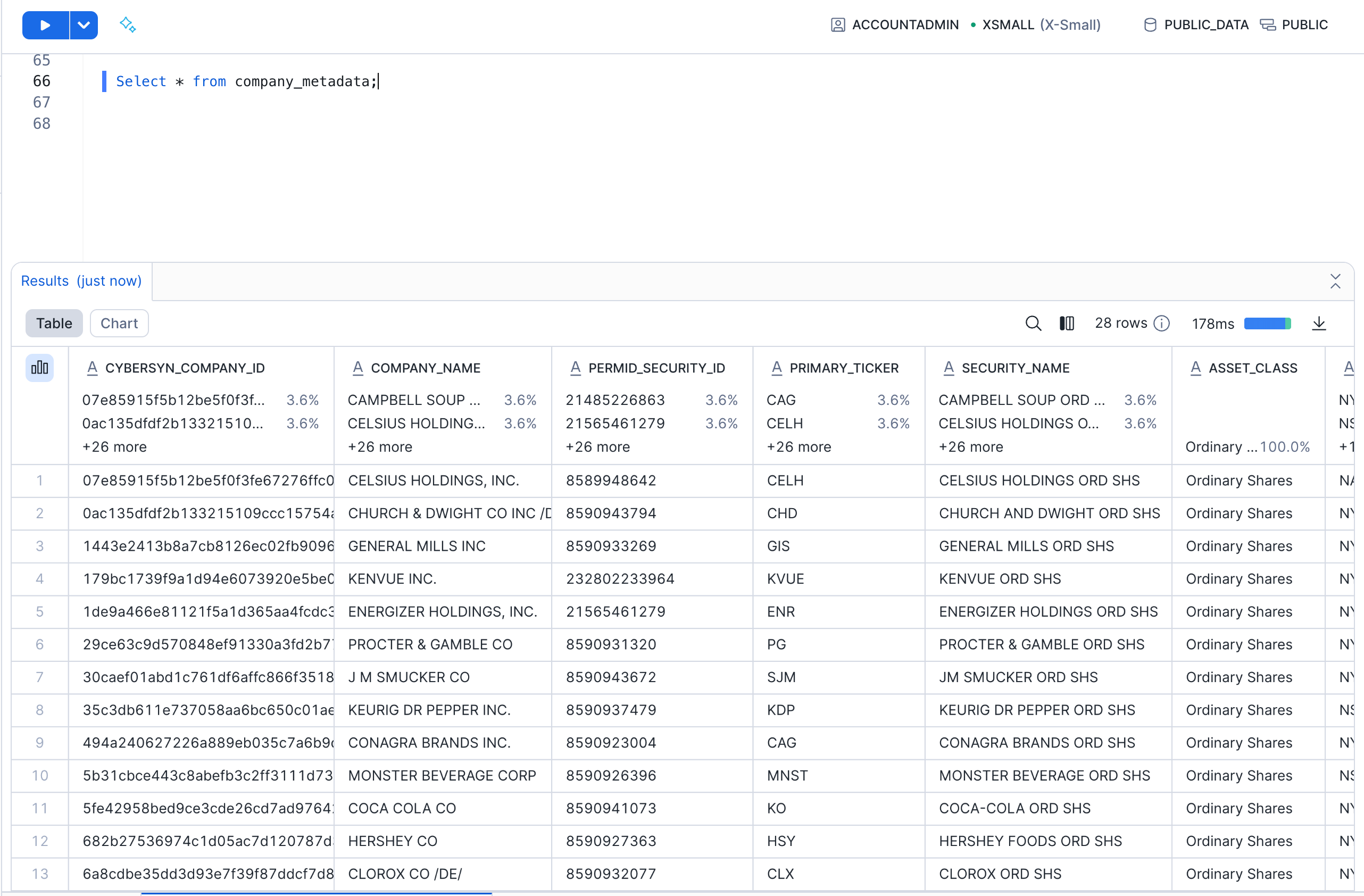The height and width of the screenshot is (896, 1364).
Task: Open the column display panel icon
Action: pyautogui.click(x=1067, y=323)
